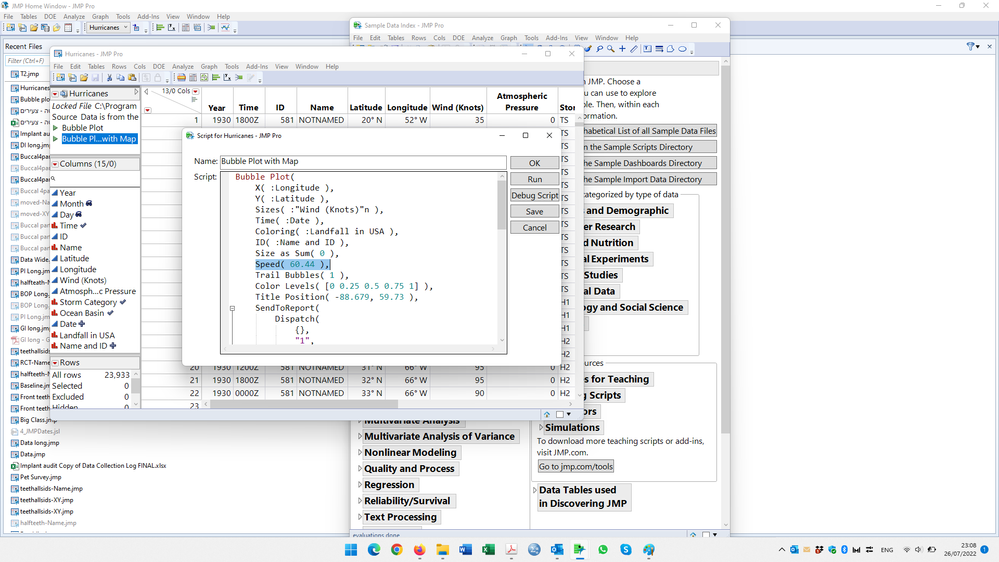Image resolution: width=999 pixels, height=562 pixels.
Task: Open the Hurricanes table red triangle menu
Action: click(x=55, y=94)
